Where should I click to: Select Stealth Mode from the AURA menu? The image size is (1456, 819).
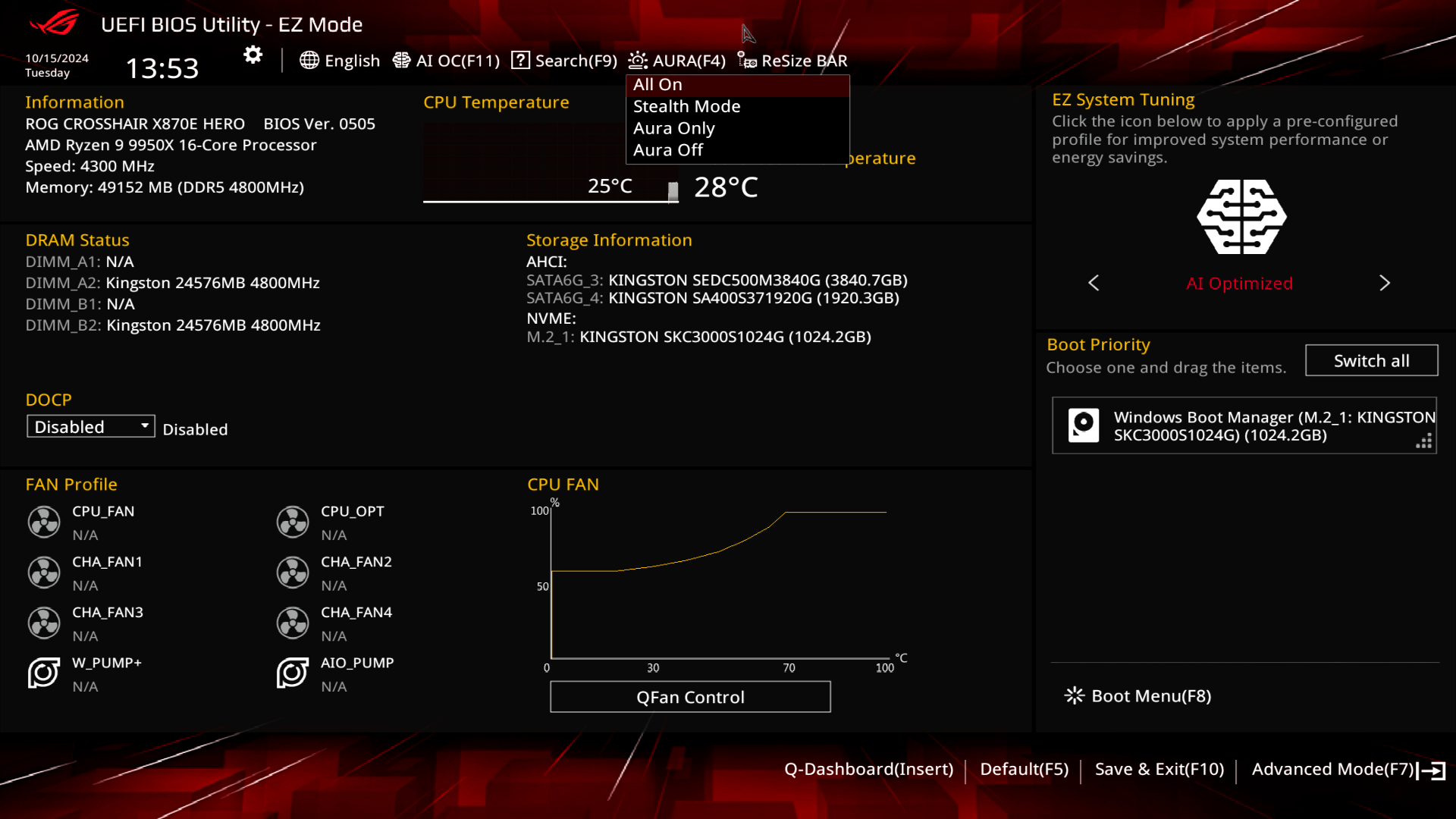[686, 106]
